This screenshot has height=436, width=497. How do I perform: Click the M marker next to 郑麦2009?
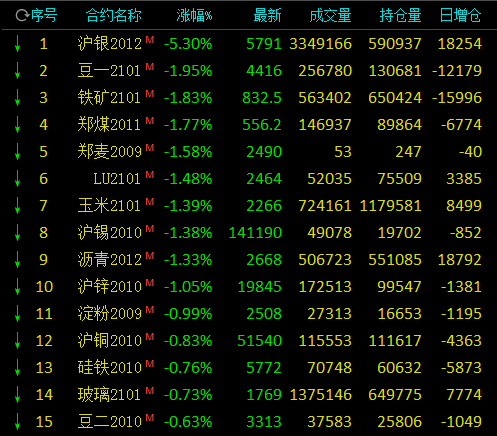coord(150,148)
